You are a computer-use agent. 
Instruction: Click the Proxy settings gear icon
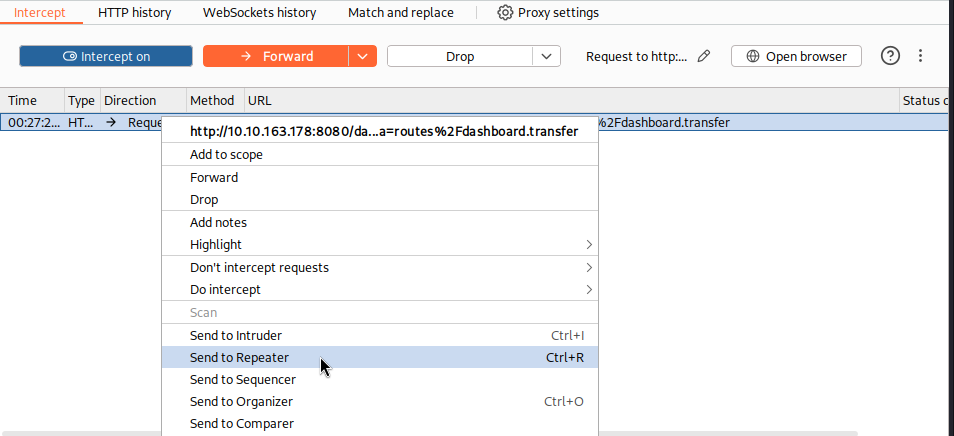point(505,12)
